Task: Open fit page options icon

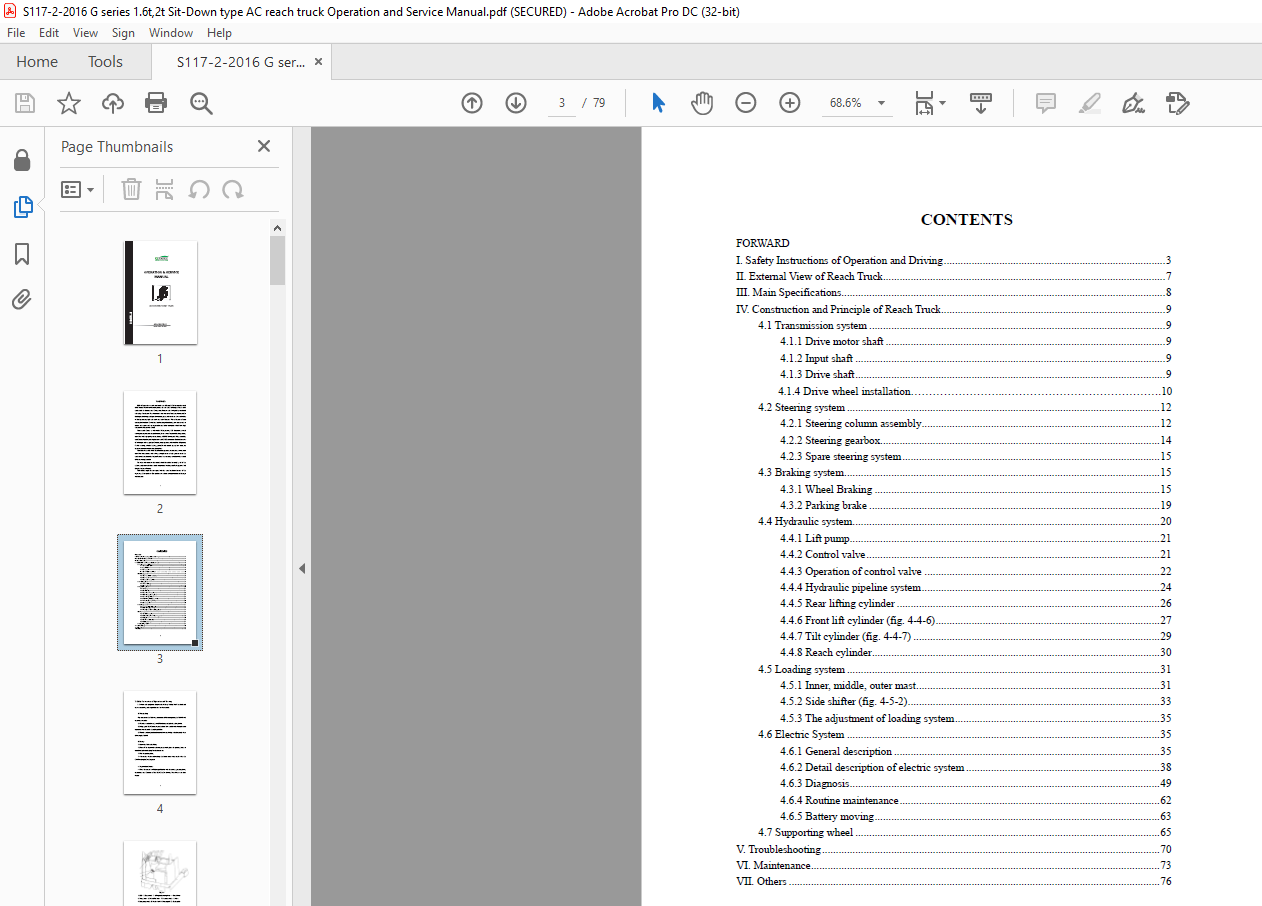Action: pyautogui.click(x=930, y=103)
